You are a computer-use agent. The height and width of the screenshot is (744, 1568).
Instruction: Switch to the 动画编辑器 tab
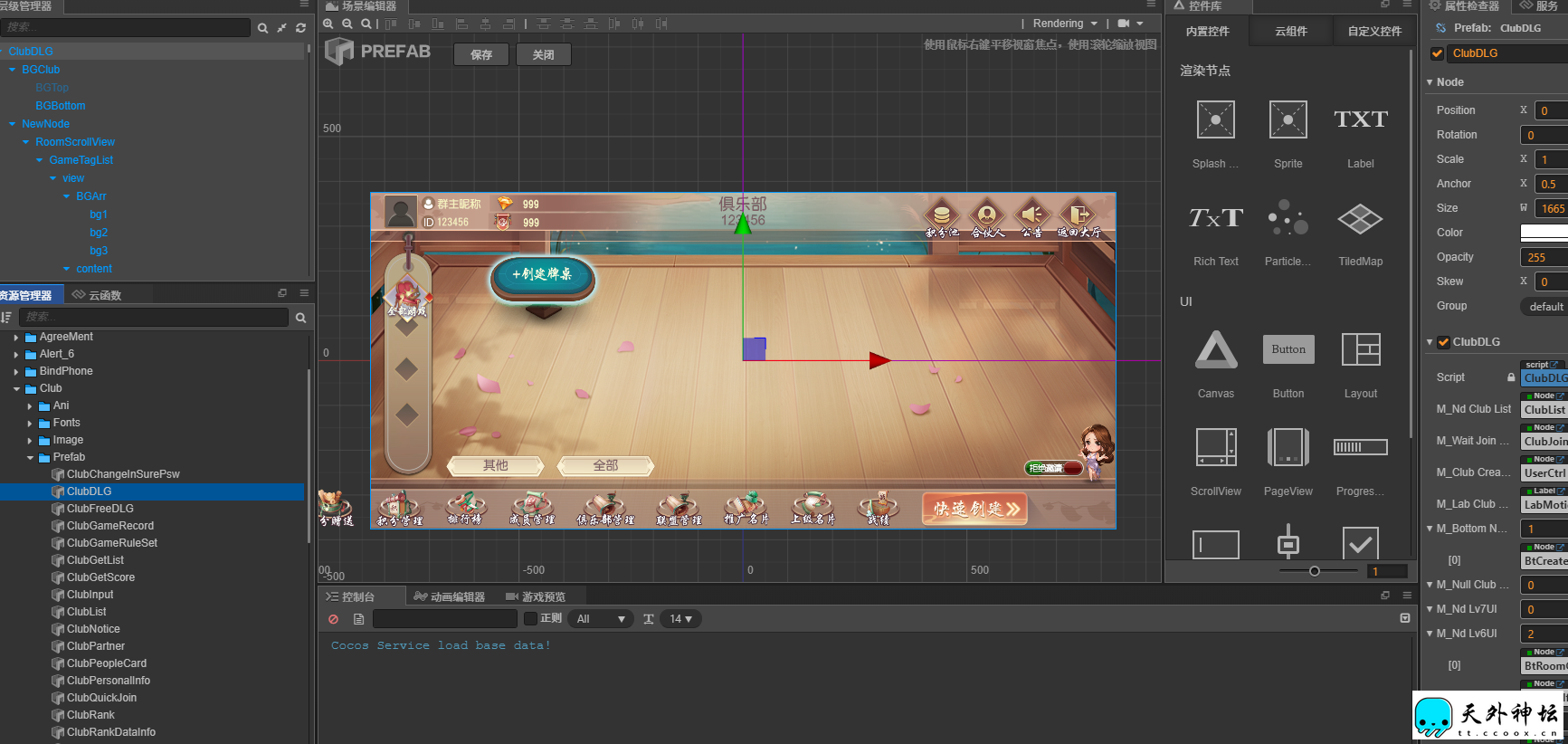click(449, 596)
